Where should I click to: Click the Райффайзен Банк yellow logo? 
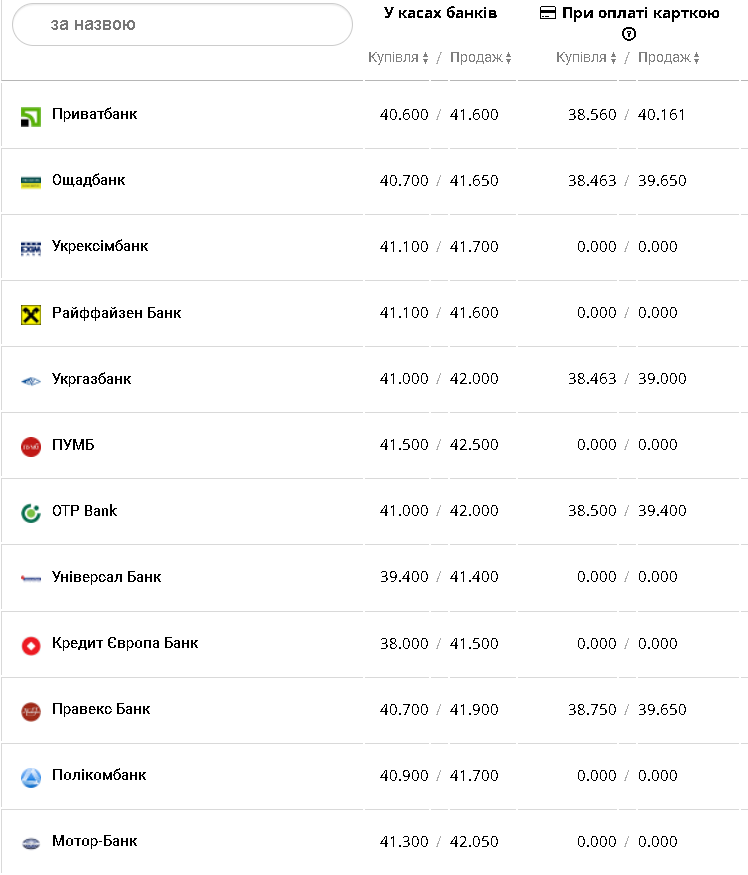point(31,314)
